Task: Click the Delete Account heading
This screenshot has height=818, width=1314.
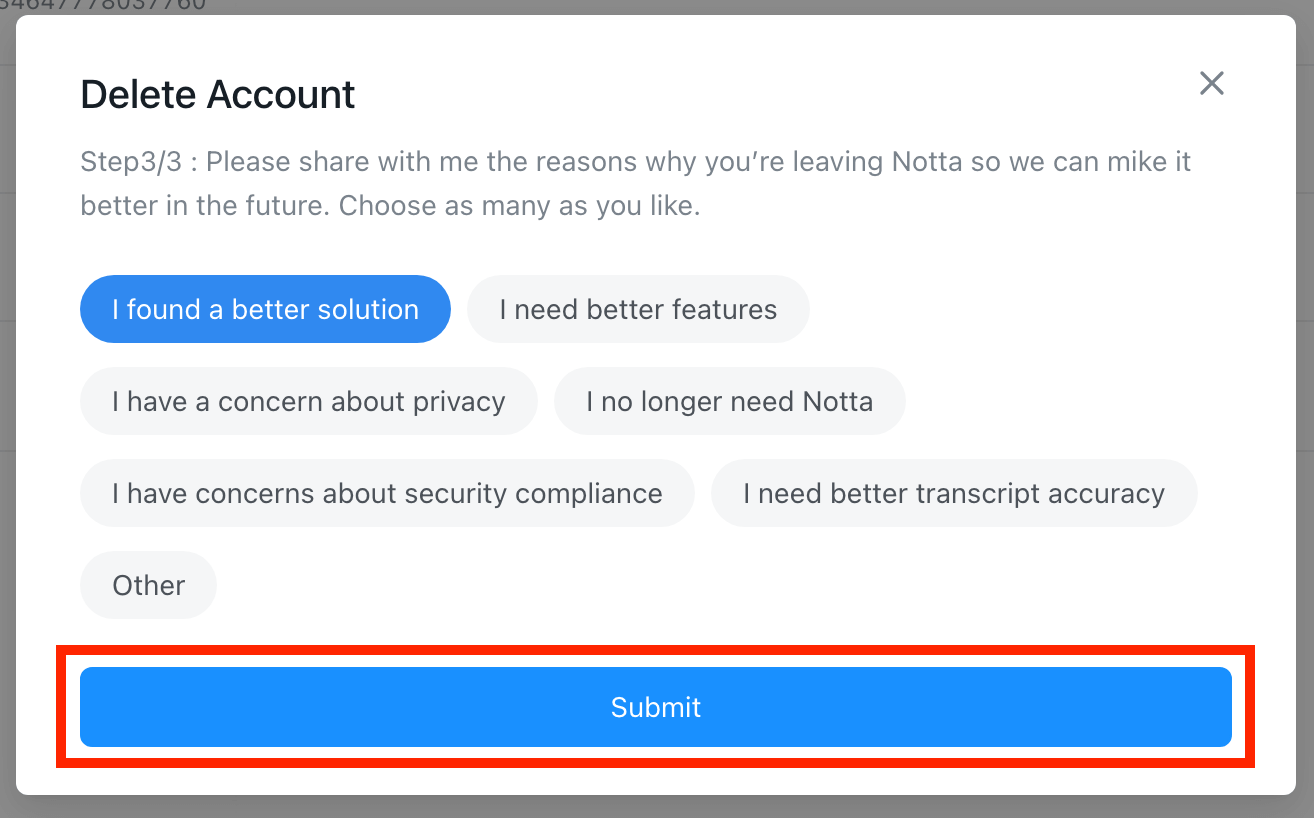Action: pyautogui.click(x=217, y=94)
